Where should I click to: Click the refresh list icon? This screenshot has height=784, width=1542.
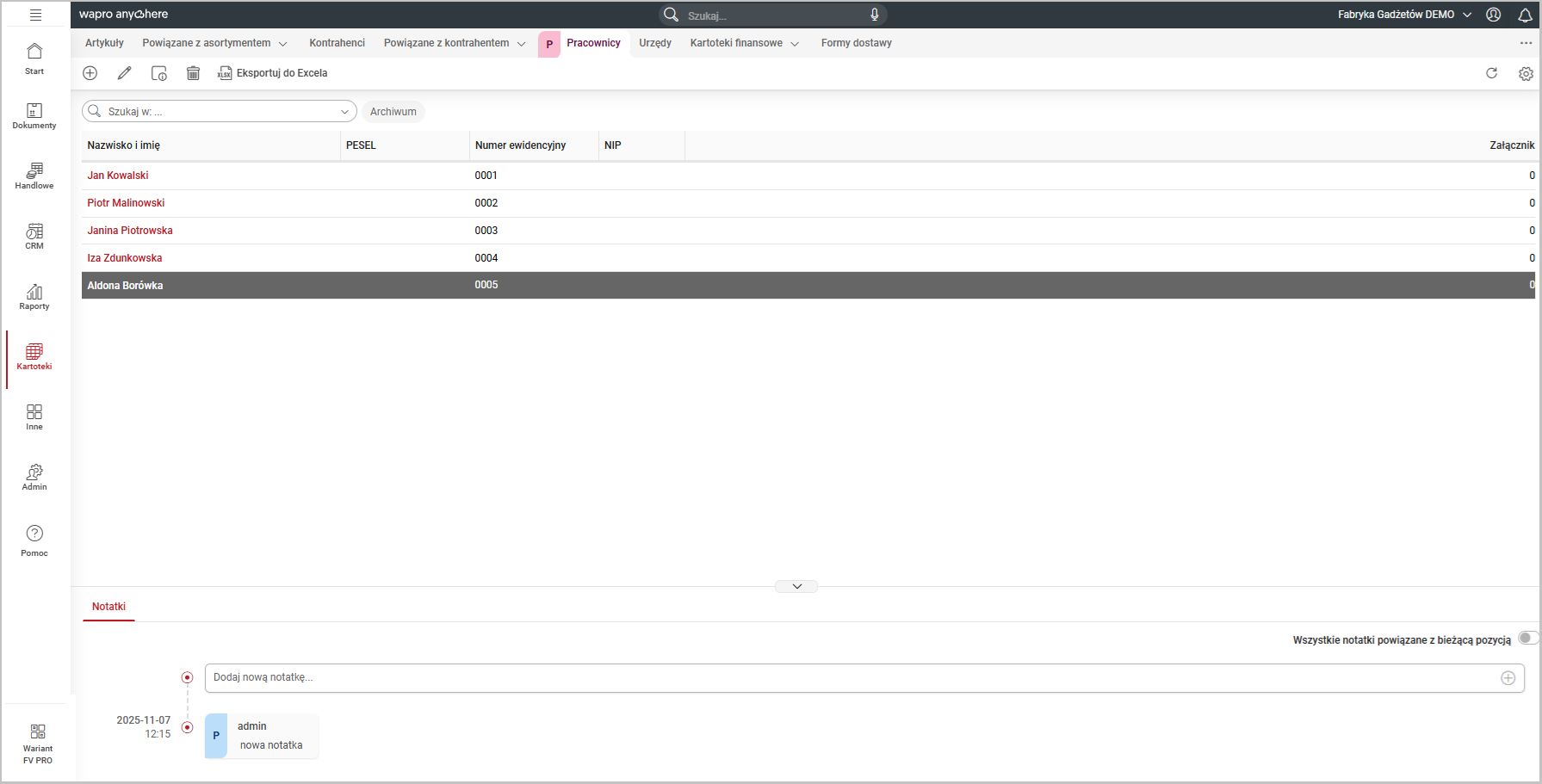[1491, 73]
